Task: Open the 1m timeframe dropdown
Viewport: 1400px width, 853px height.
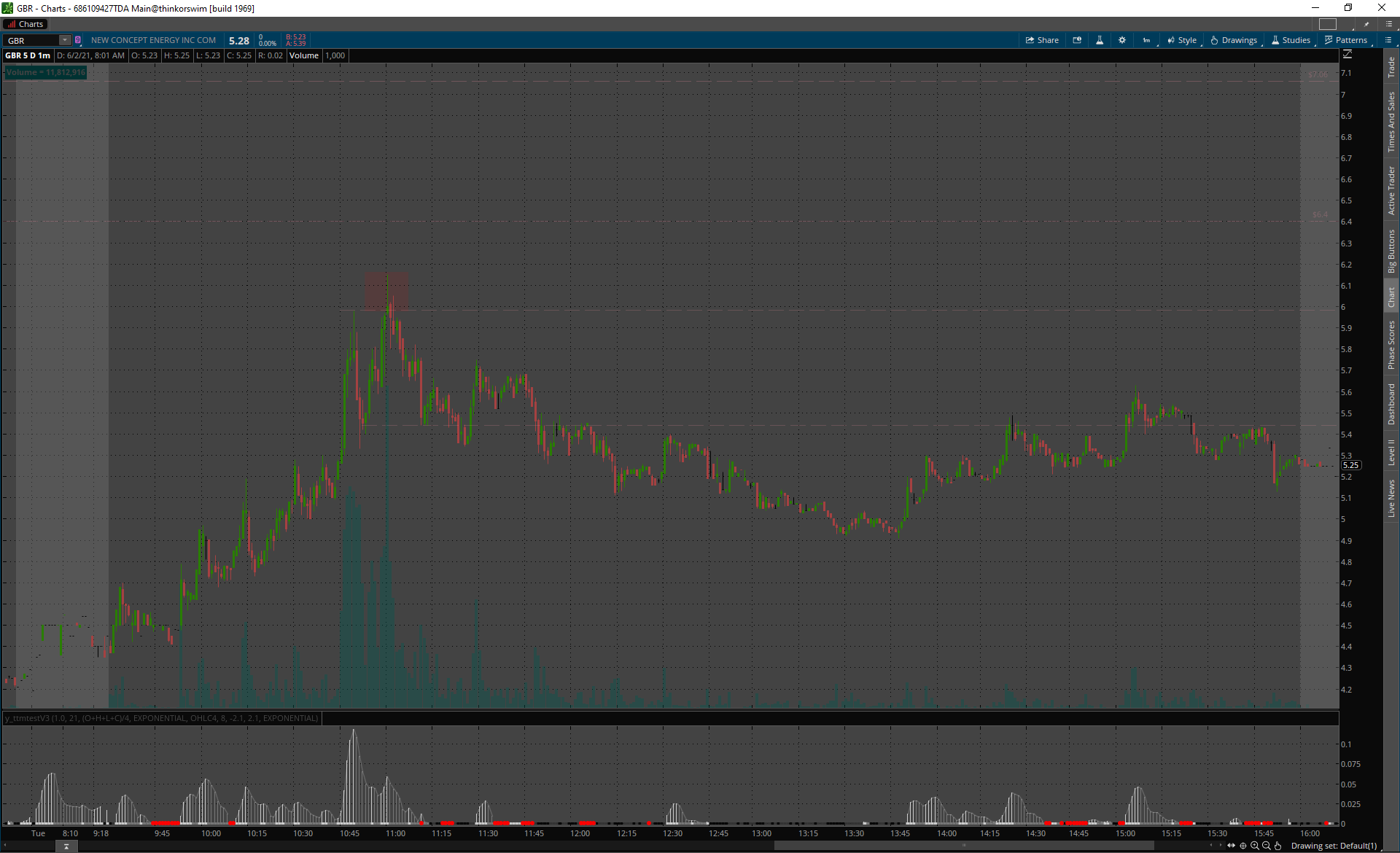Action: [x=1147, y=40]
